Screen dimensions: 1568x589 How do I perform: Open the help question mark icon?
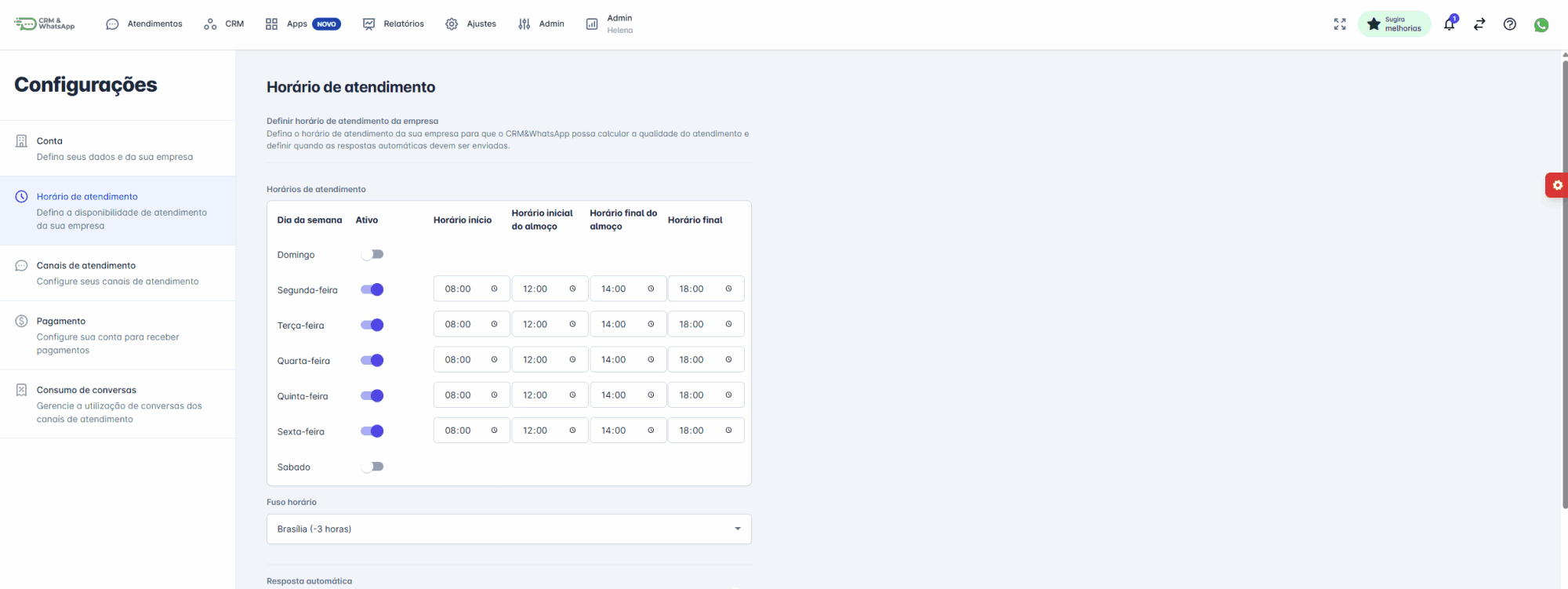pos(1509,24)
